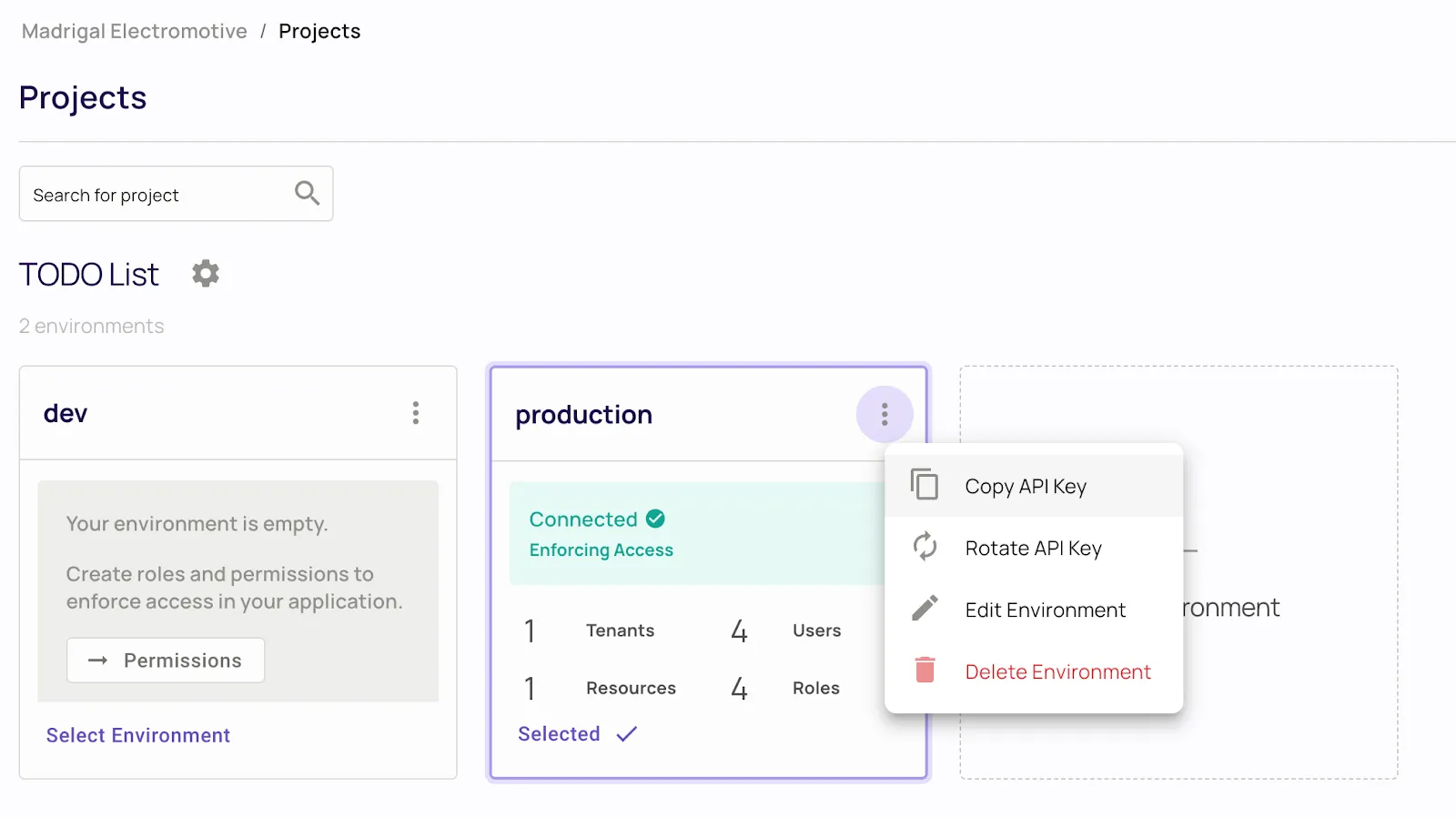The image size is (1456, 817).
Task: Select Rotate API Key menu option
Action: tap(1033, 549)
